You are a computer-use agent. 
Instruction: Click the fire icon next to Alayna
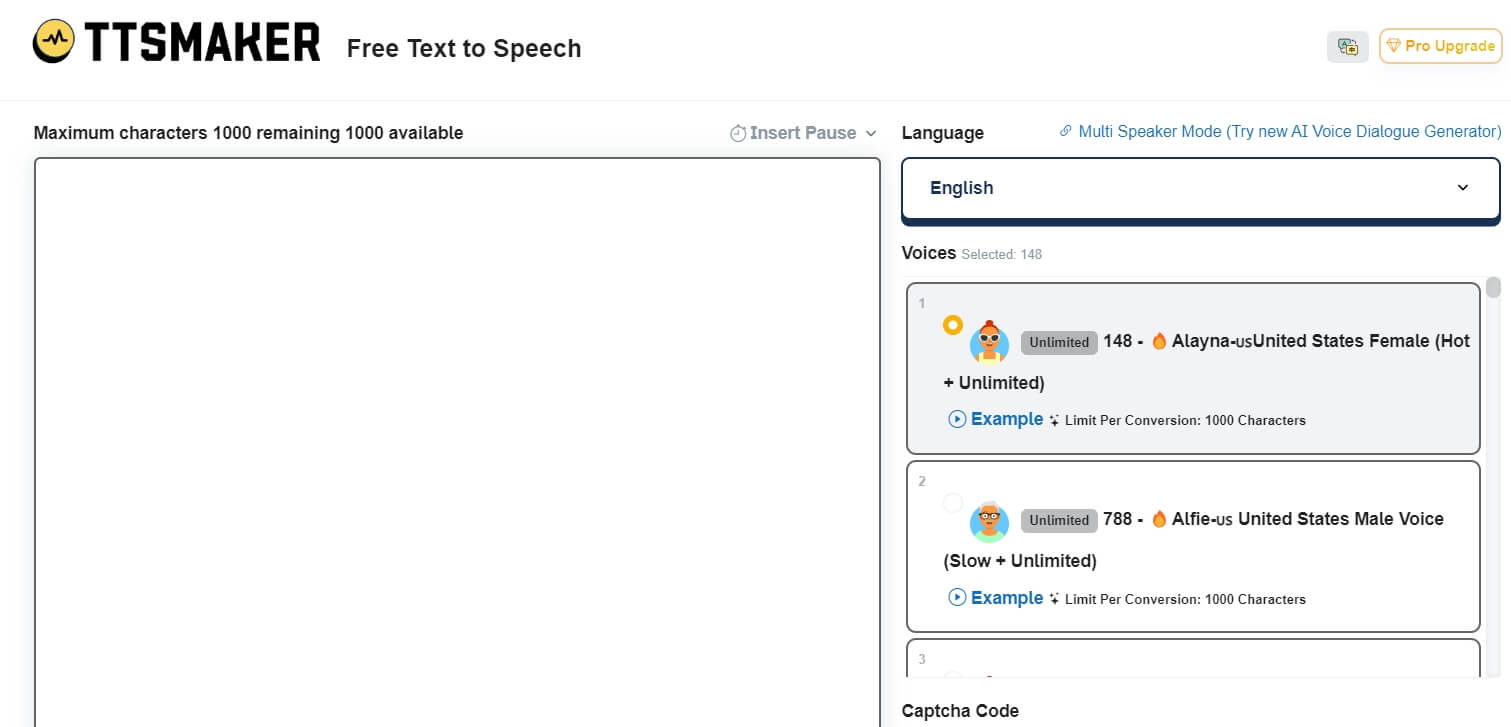coord(1160,341)
